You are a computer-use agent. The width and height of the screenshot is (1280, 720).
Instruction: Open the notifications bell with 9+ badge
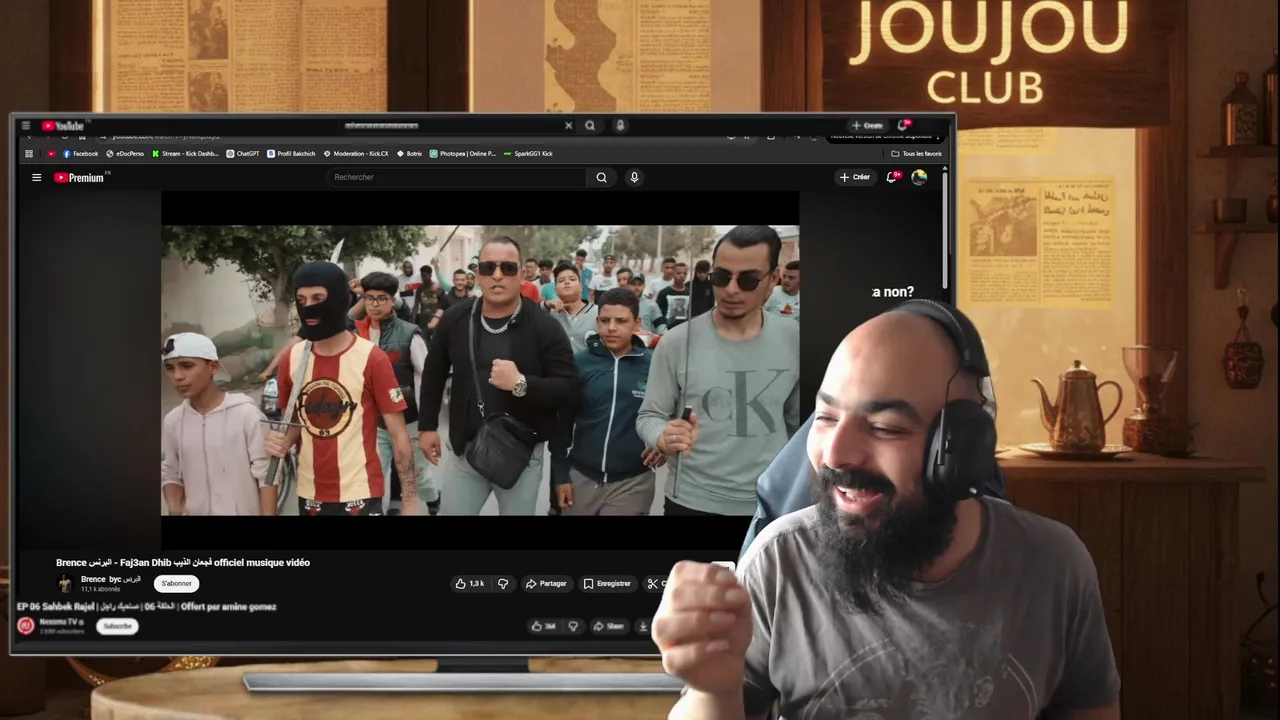892,177
